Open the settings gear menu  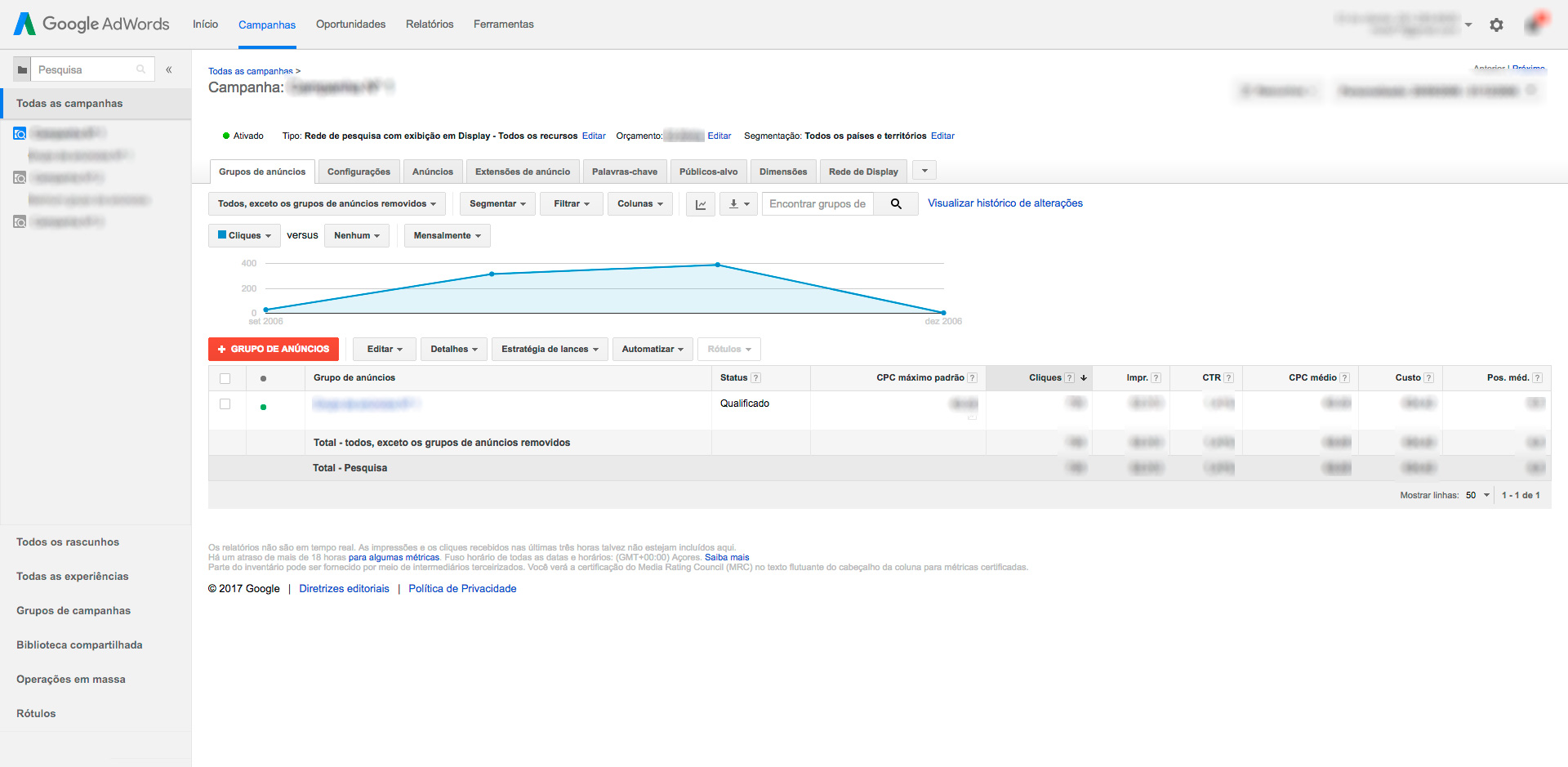pos(1496,25)
